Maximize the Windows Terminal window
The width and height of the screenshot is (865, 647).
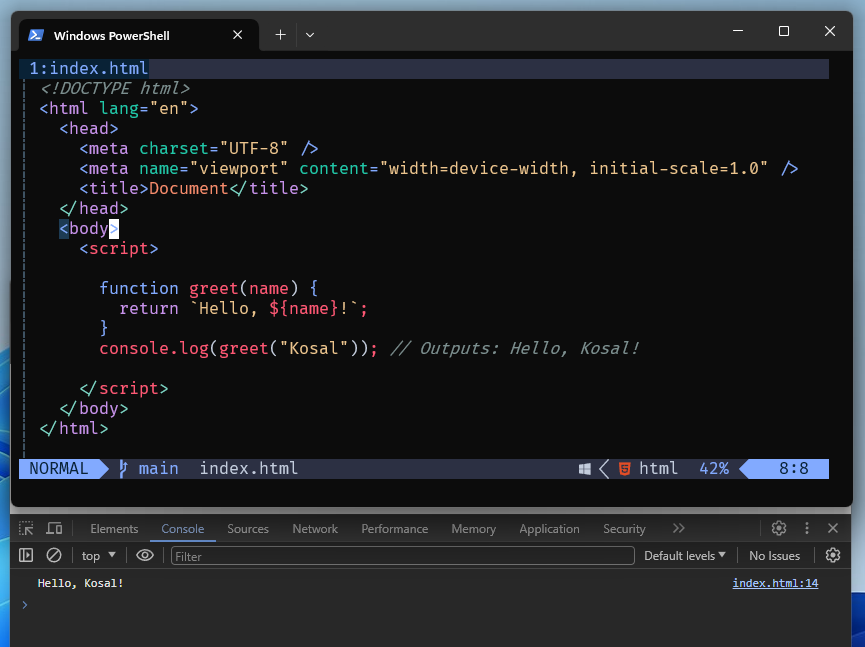(783, 31)
